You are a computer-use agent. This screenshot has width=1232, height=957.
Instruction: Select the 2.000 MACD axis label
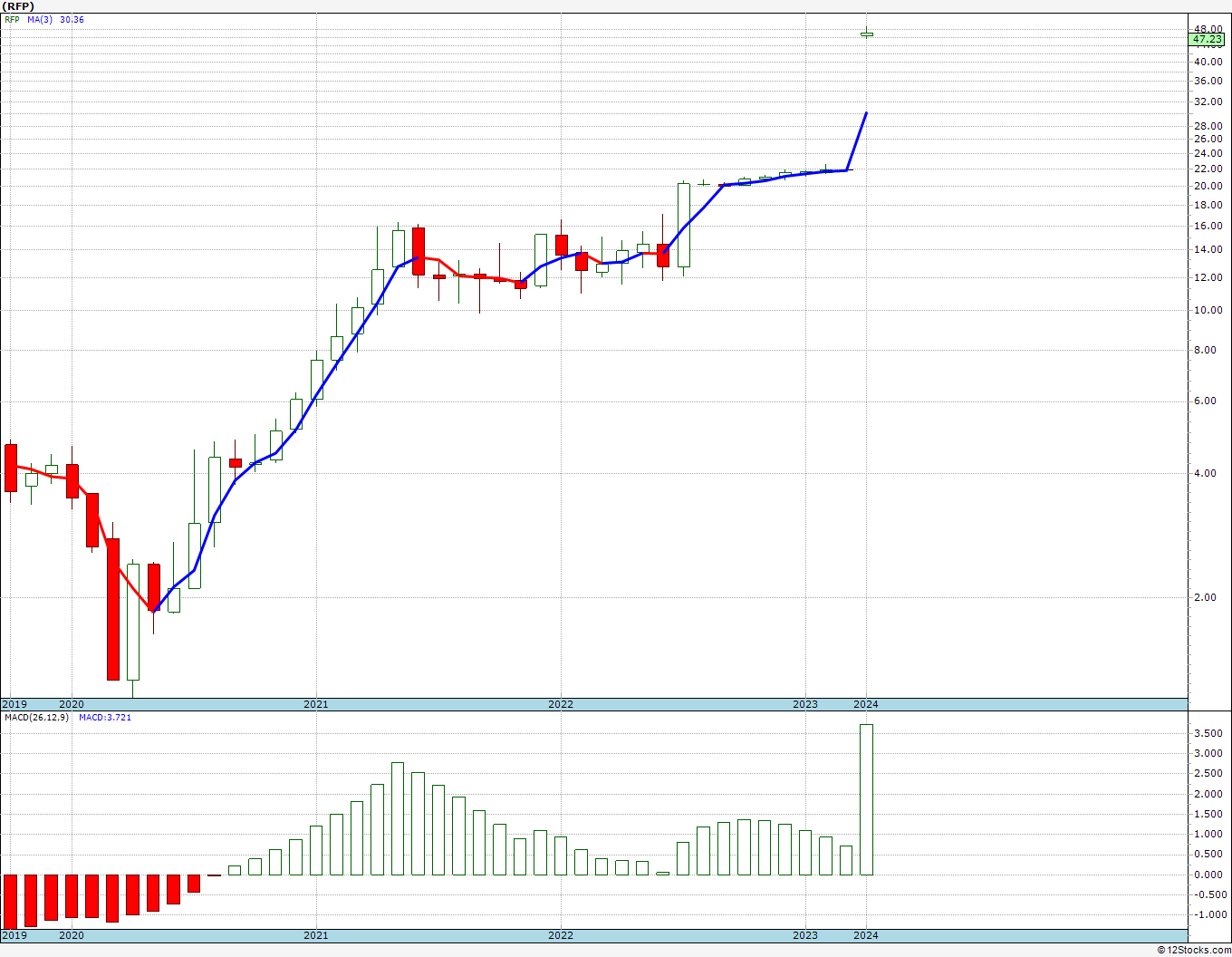click(x=1208, y=794)
